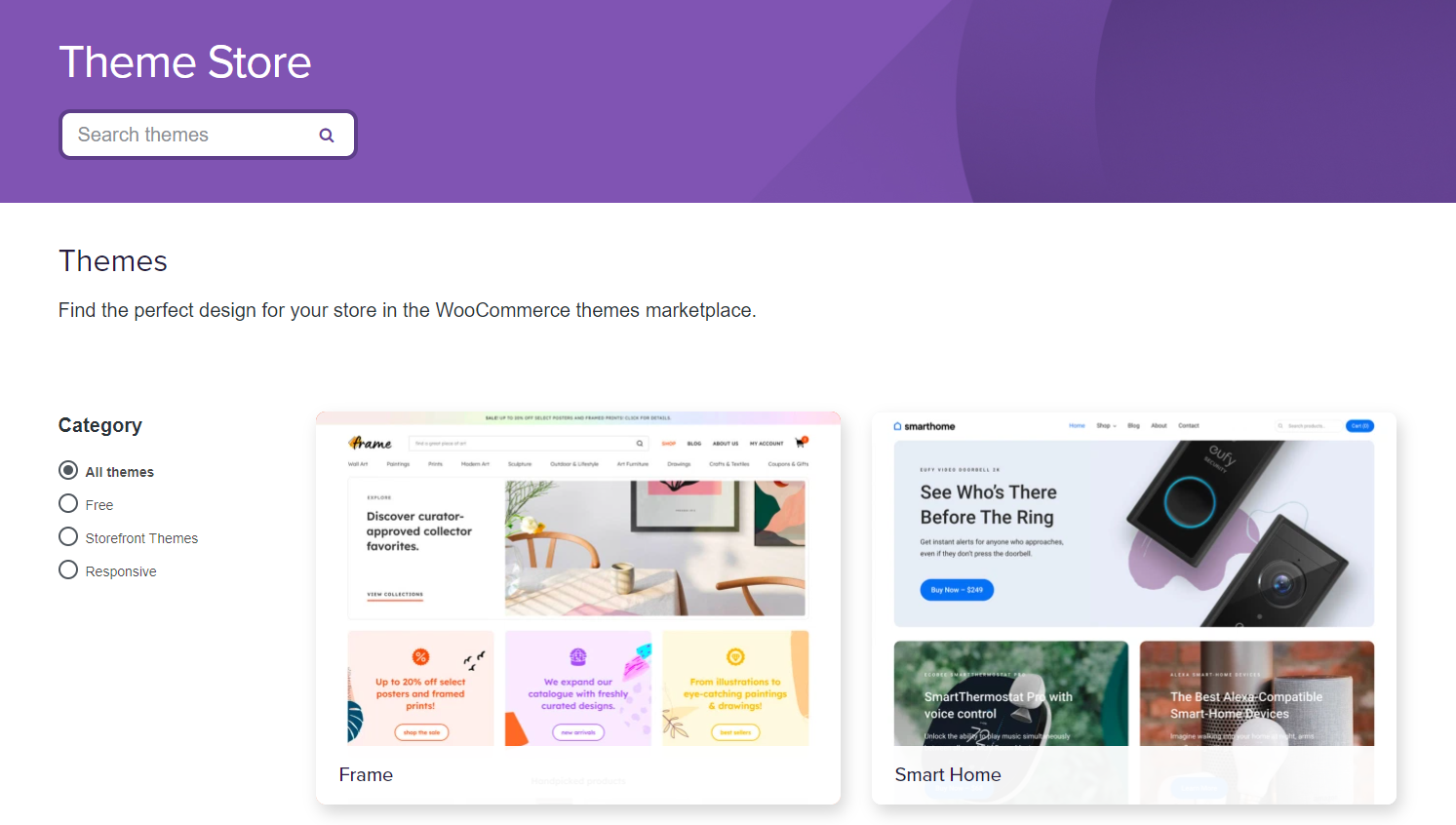Focus the Search themes input field
1456x825 pixels.
(x=208, y=135)
